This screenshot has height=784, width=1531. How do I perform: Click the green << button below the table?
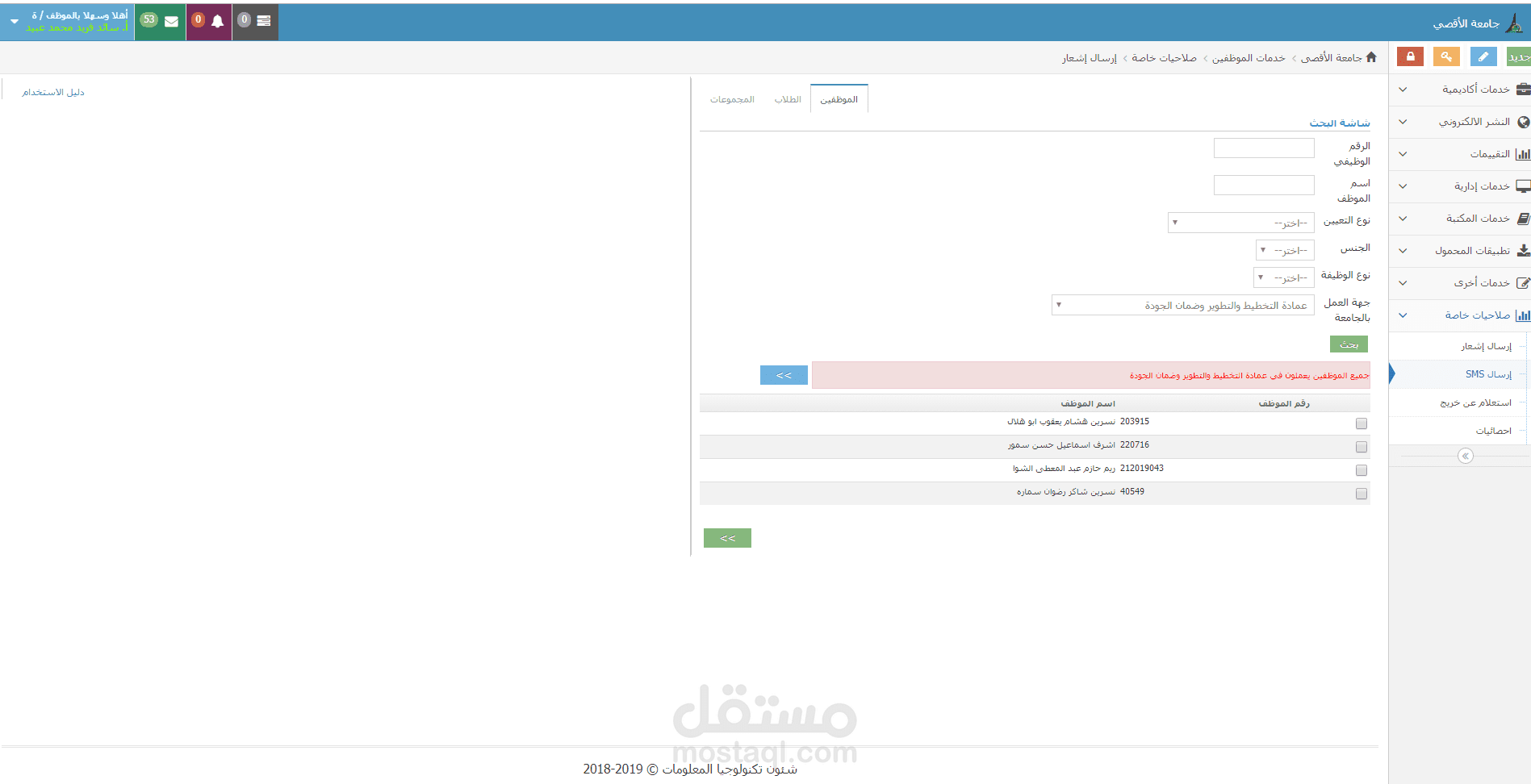[x=727, y=538]
